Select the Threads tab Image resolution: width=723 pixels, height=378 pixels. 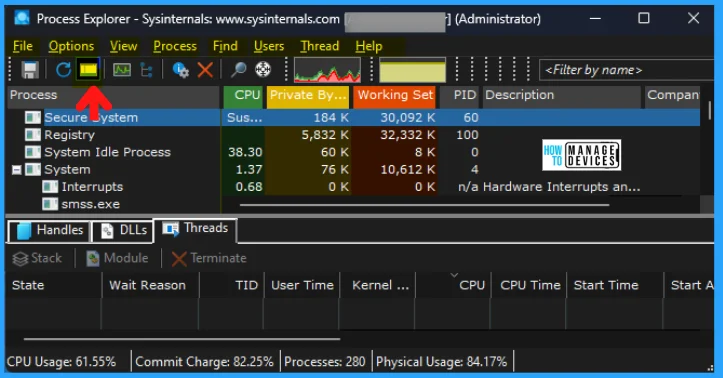point(196,229)
